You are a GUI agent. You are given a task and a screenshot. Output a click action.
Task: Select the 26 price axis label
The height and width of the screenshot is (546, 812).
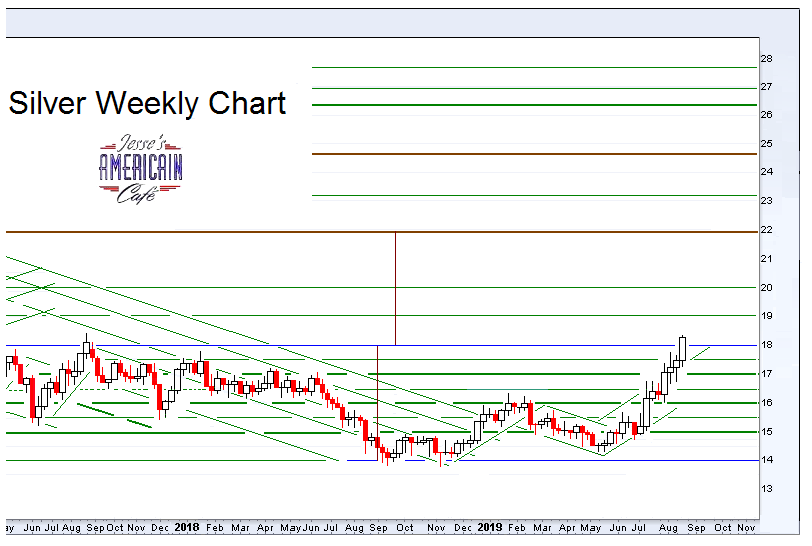click(x=766, y=115)
